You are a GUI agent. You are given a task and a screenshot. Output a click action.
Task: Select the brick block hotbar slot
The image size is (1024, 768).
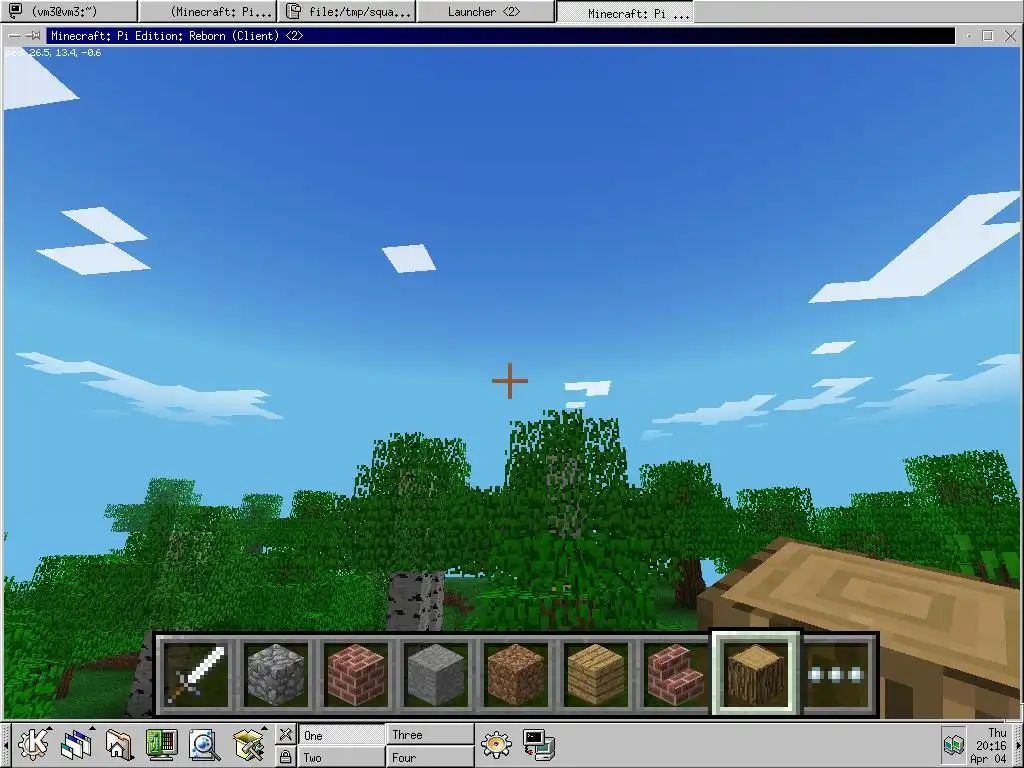(x=356, y=674)
